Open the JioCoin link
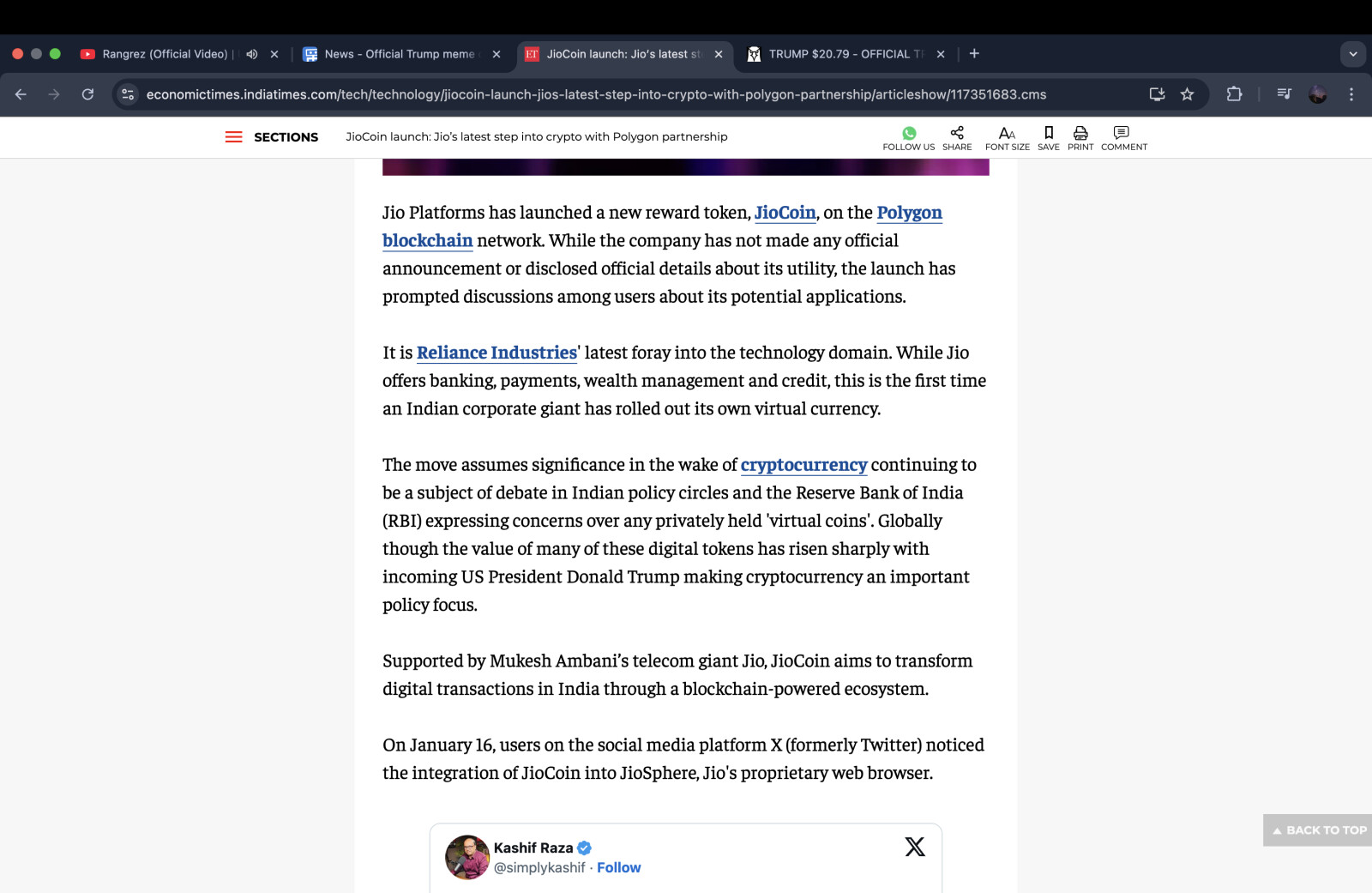Viewport: 1372px width, 893px height. pyautogui.click(x=785, y=213)
